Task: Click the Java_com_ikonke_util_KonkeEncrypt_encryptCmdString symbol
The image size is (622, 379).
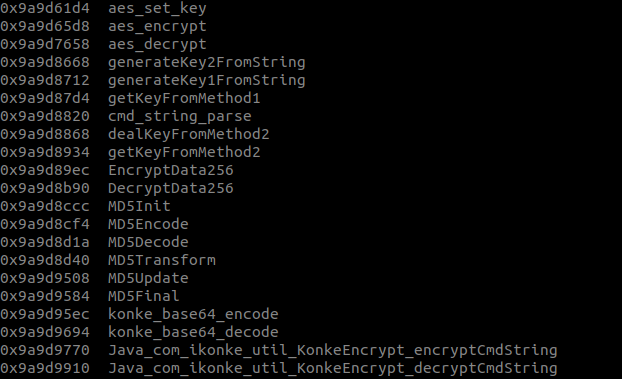Action: tap(333, 350)
